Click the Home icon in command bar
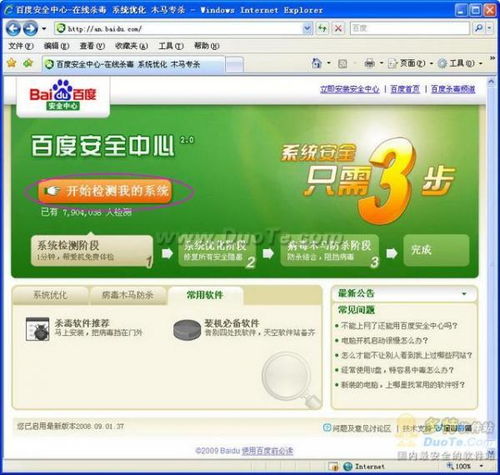 (317, 63)
